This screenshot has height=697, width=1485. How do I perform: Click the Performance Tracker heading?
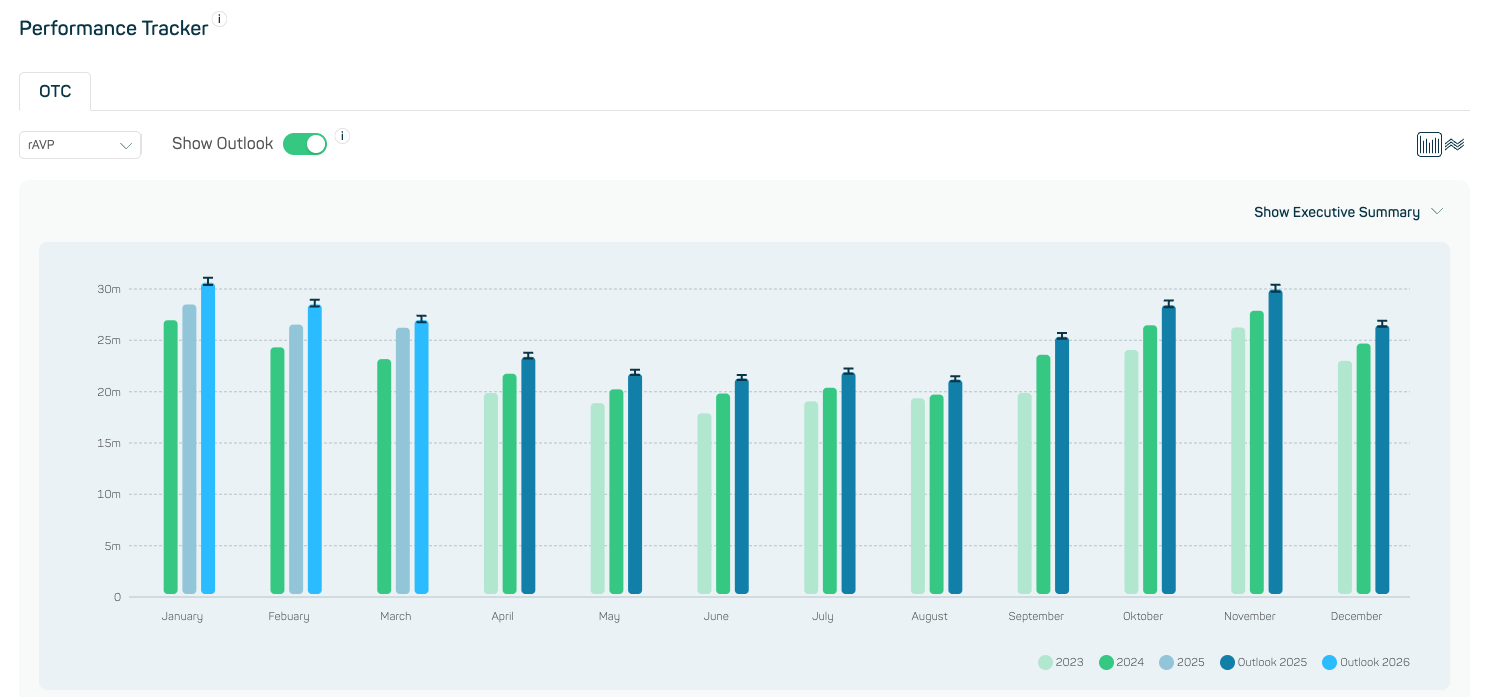[114, 28]
